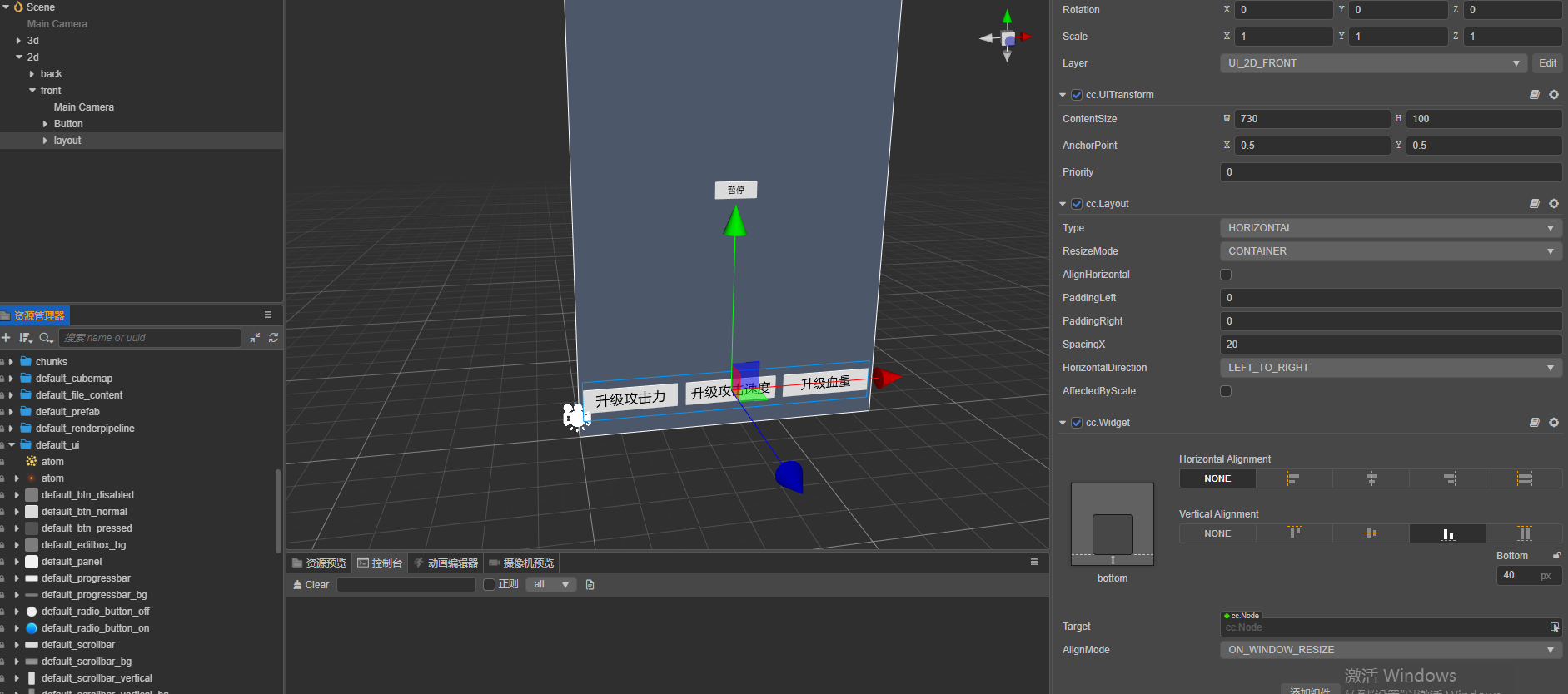Image resolution: width=1568 pixels, height=694 pixels.
Task: Disable the cc.Widget component checkbox
Action: 1077,423
